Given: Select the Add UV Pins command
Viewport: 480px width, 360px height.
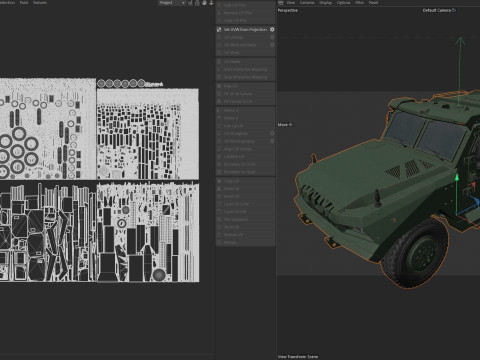Looking at the screenshot, I should (246, 5).
